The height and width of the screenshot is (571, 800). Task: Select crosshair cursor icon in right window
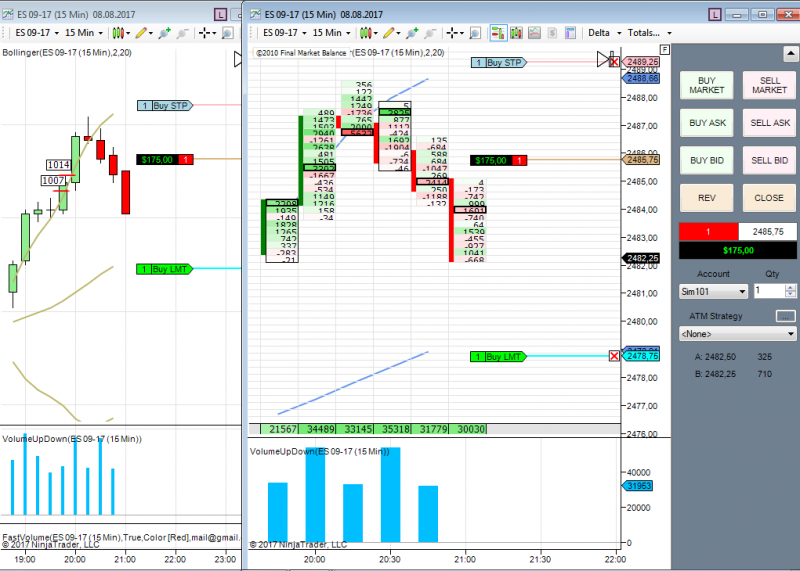coord(451,33)
